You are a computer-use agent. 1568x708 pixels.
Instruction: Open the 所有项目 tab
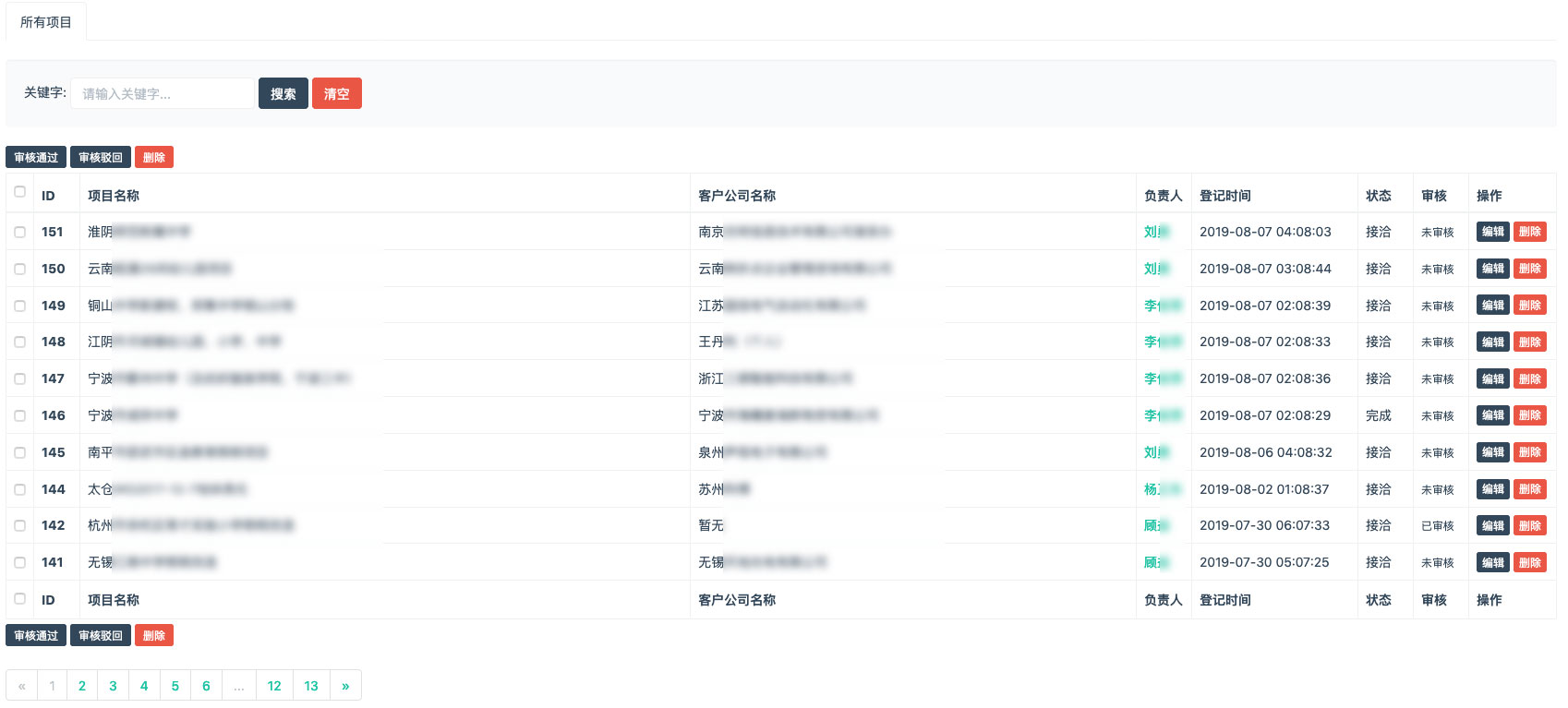pyautogui.click(x=46, y=22)
